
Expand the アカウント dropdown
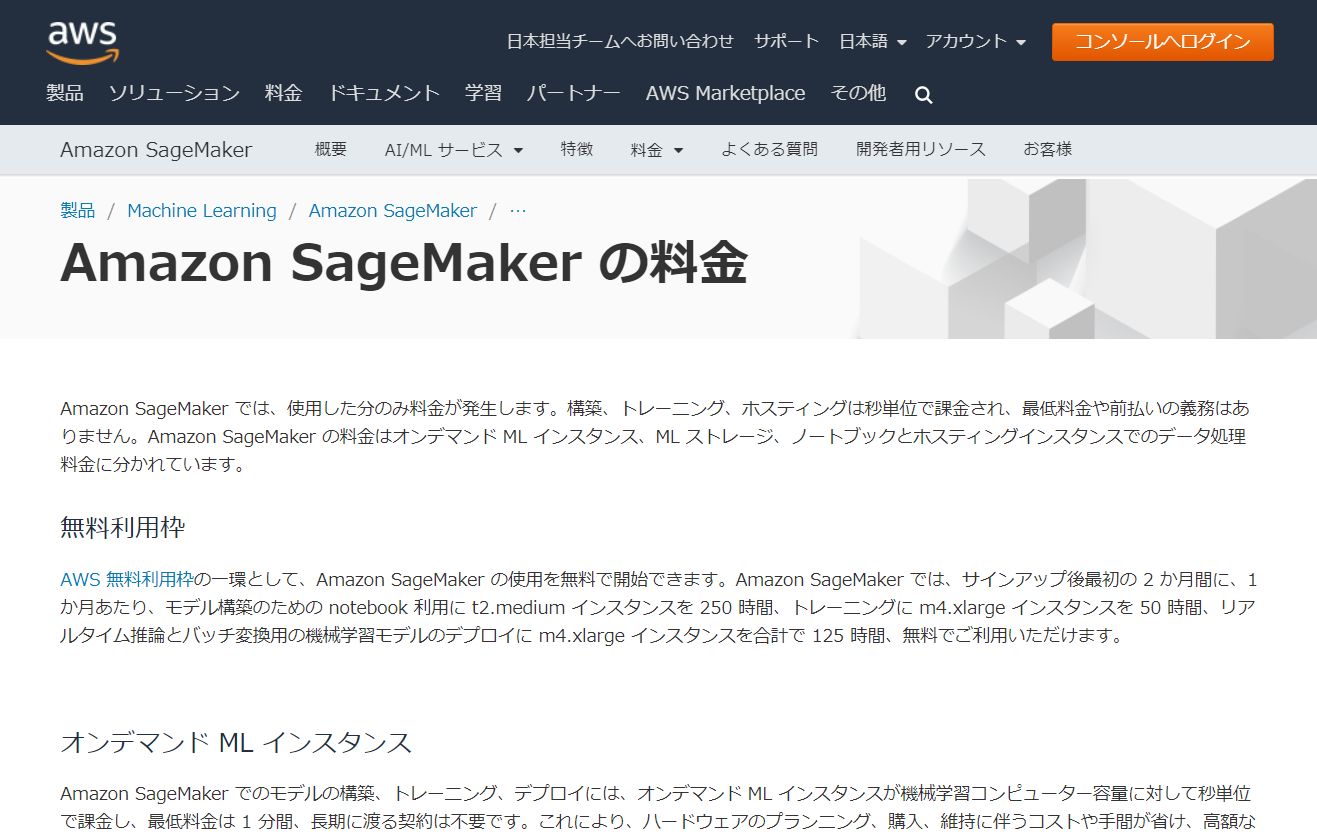point(975,41)
